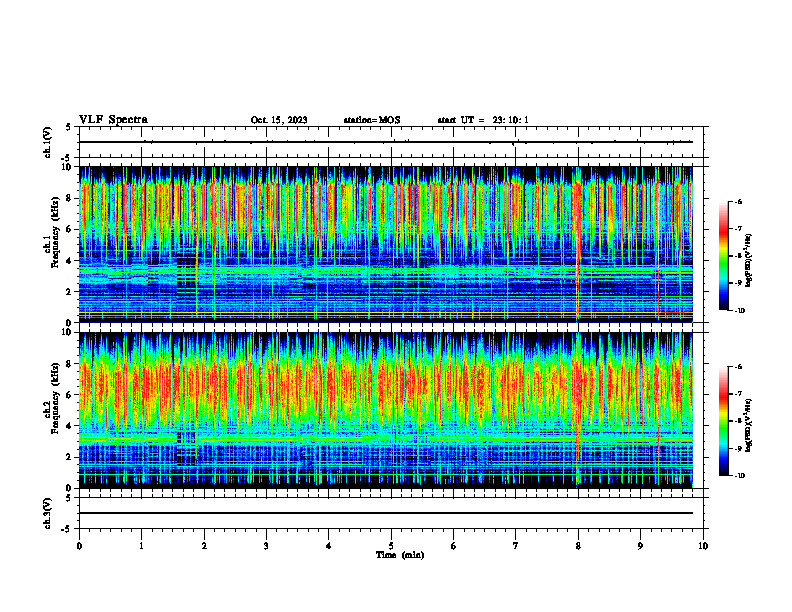Click the "6" kHz tick on ch.1 frequency axis

click(x=70, y=229)
